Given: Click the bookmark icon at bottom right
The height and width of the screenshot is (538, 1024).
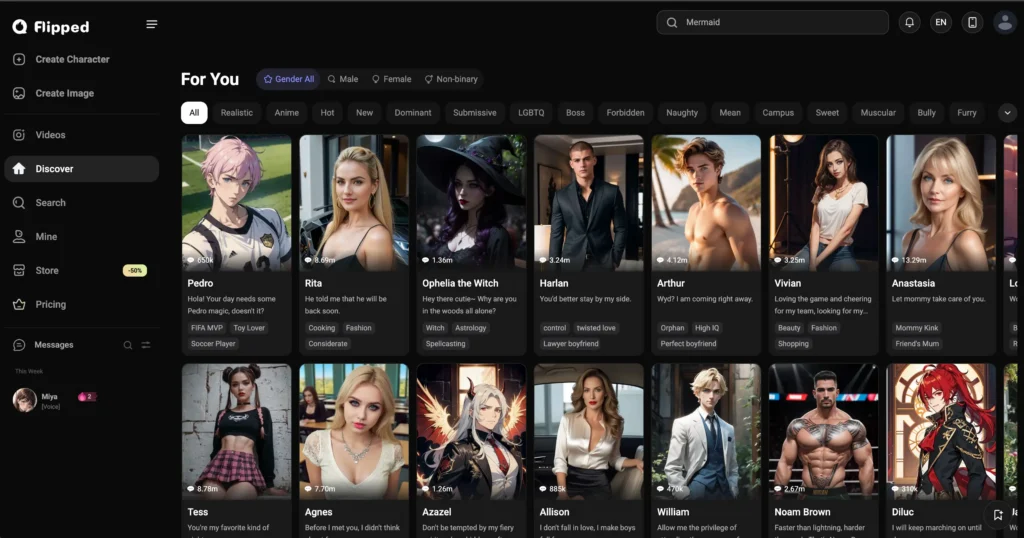Looking at the screenshot, I should [x=998, y=514].
